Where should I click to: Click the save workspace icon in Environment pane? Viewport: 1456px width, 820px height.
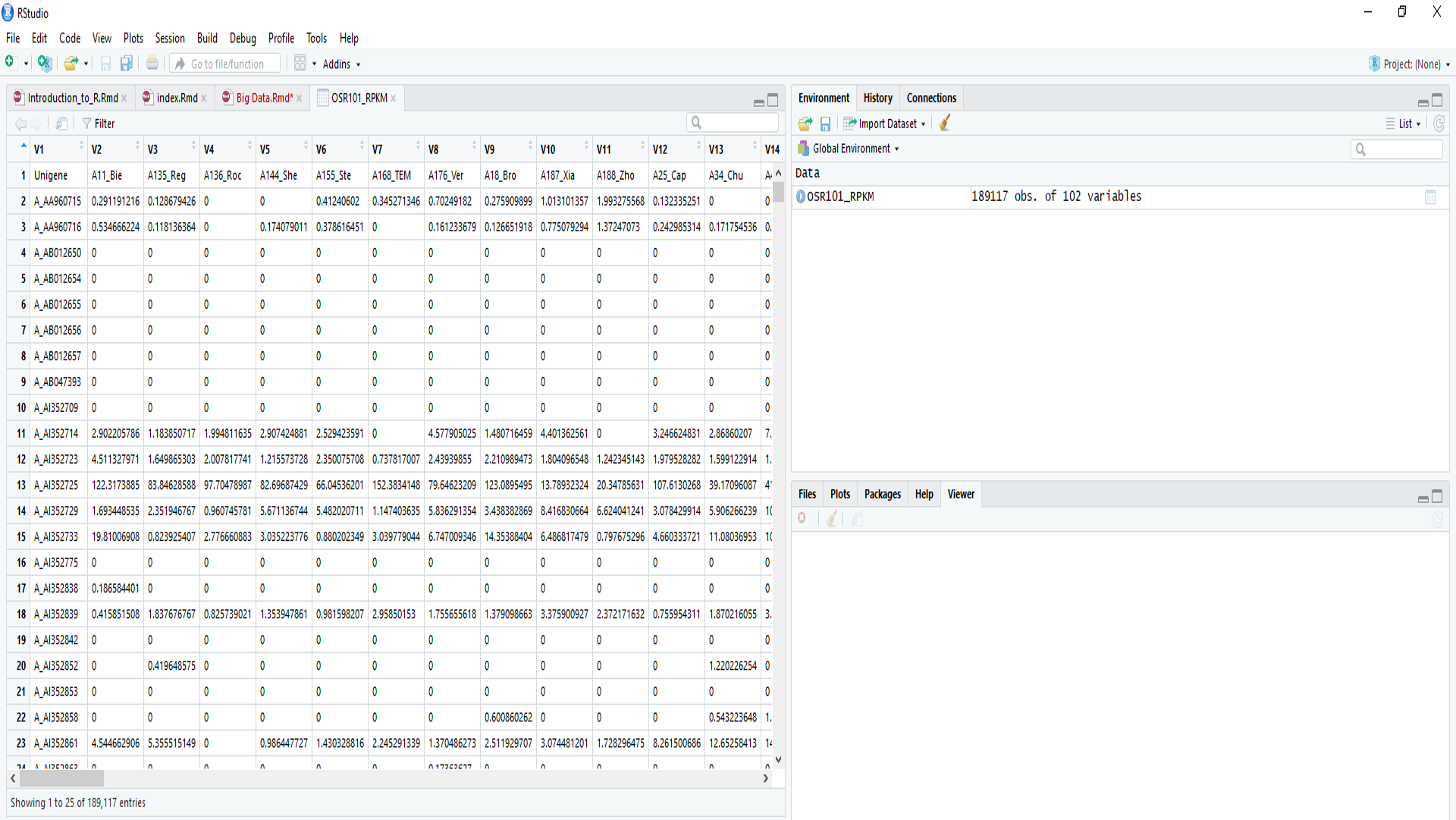coord(826,124)
